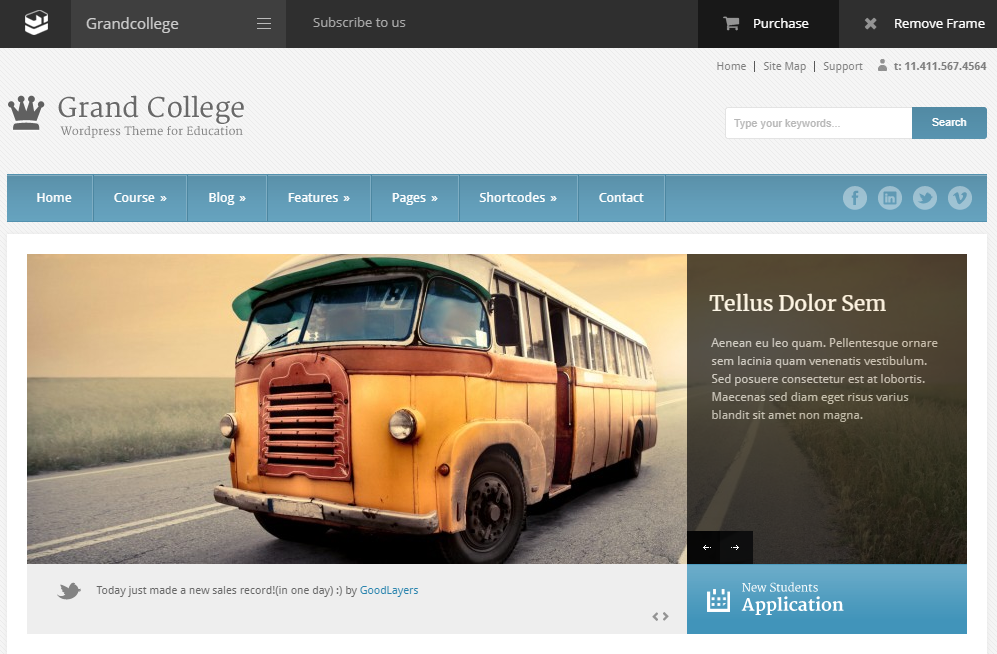
Task: Click the crown logo icon
Action: pos(26,113)
